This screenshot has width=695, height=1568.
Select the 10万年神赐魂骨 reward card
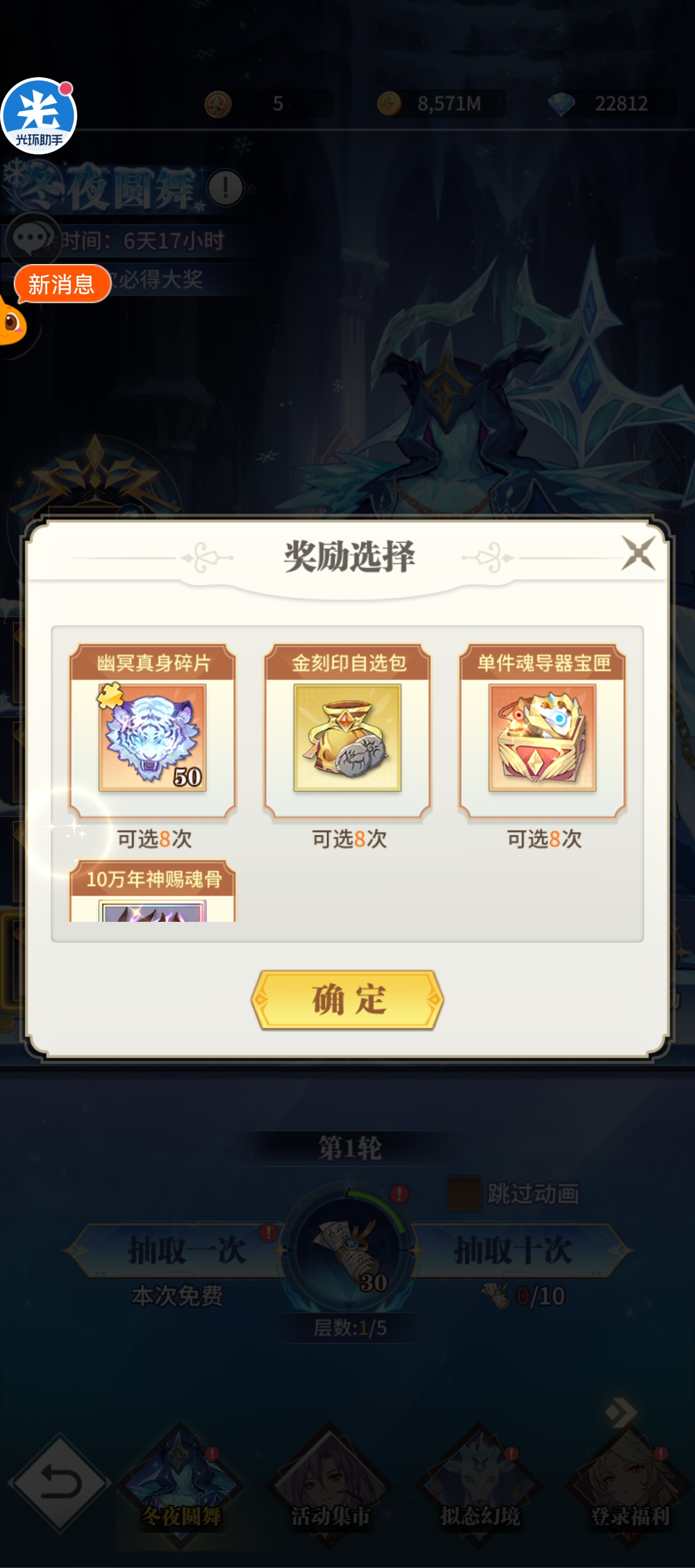pyautogui.click(x=152, y=890)
